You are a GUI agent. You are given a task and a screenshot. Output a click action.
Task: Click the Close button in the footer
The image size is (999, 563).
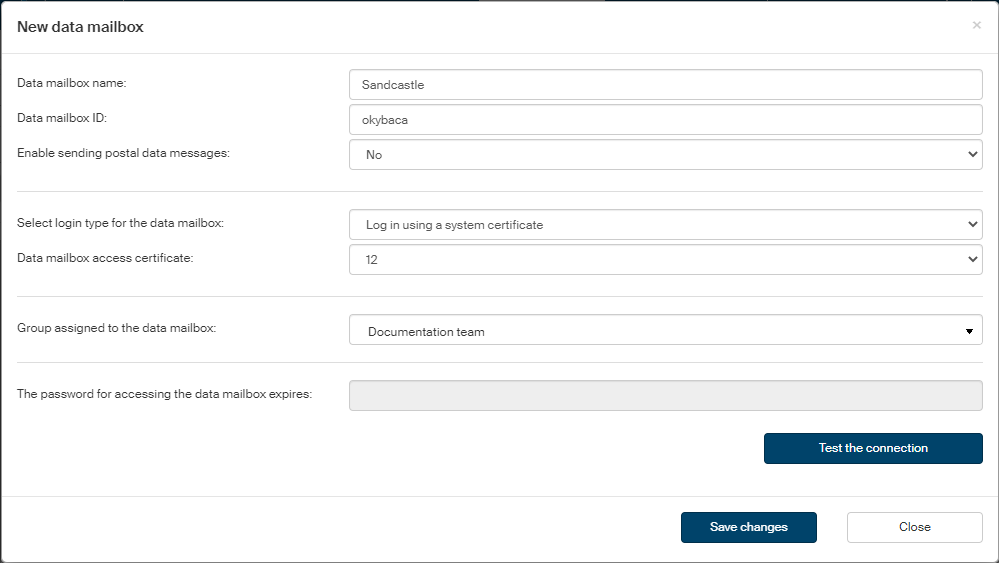pos(914,527)
